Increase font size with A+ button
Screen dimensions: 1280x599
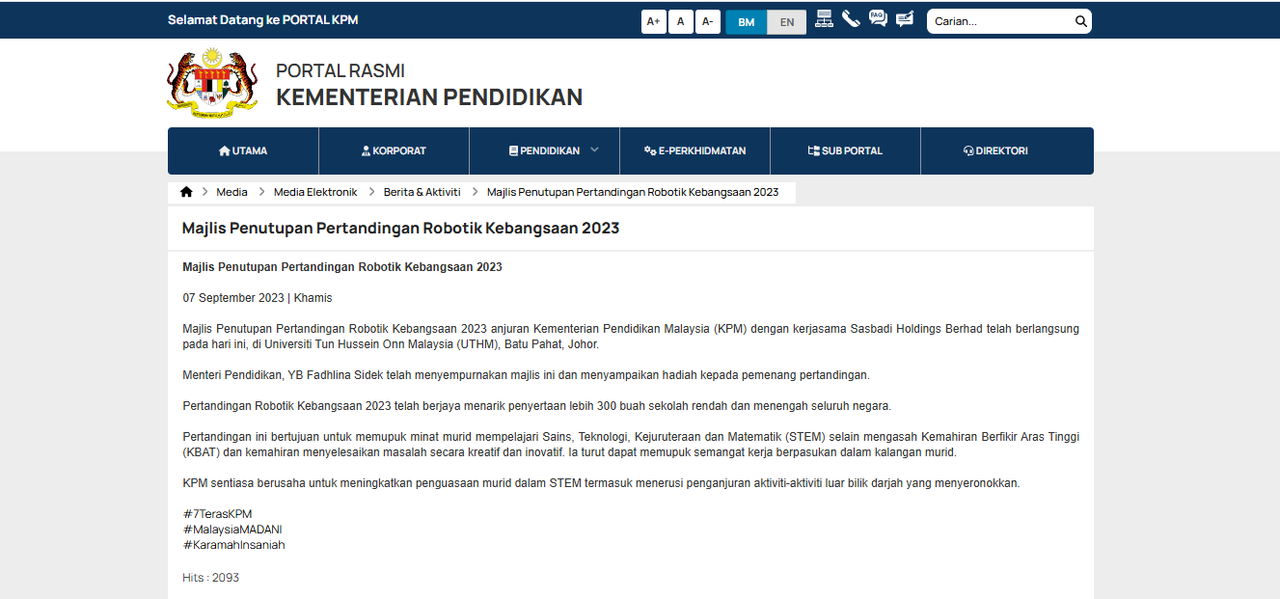click(x=653, y=21)
